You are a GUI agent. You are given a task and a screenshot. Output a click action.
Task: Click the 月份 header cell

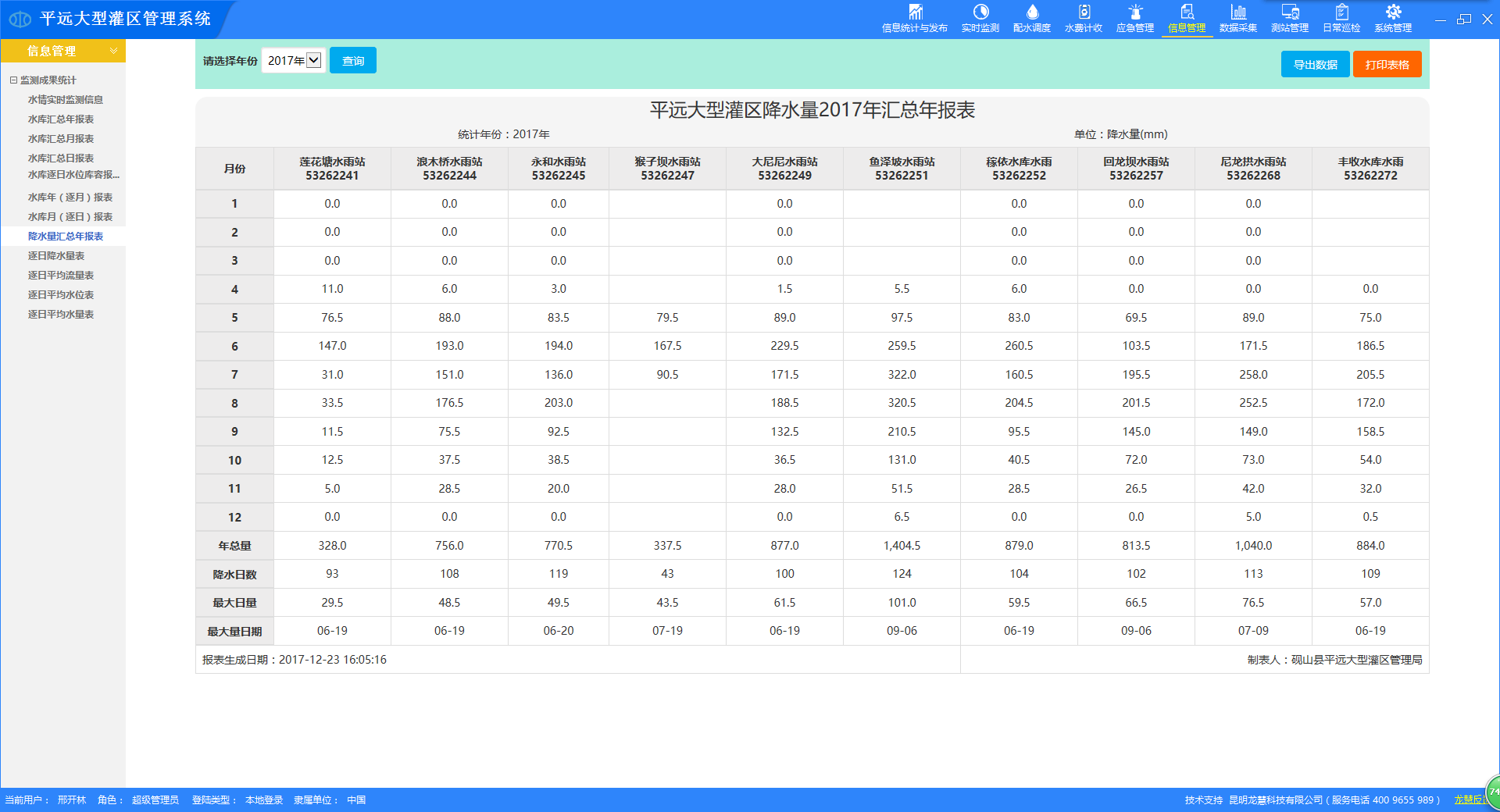pyautogui.click(x=234, y=169)
